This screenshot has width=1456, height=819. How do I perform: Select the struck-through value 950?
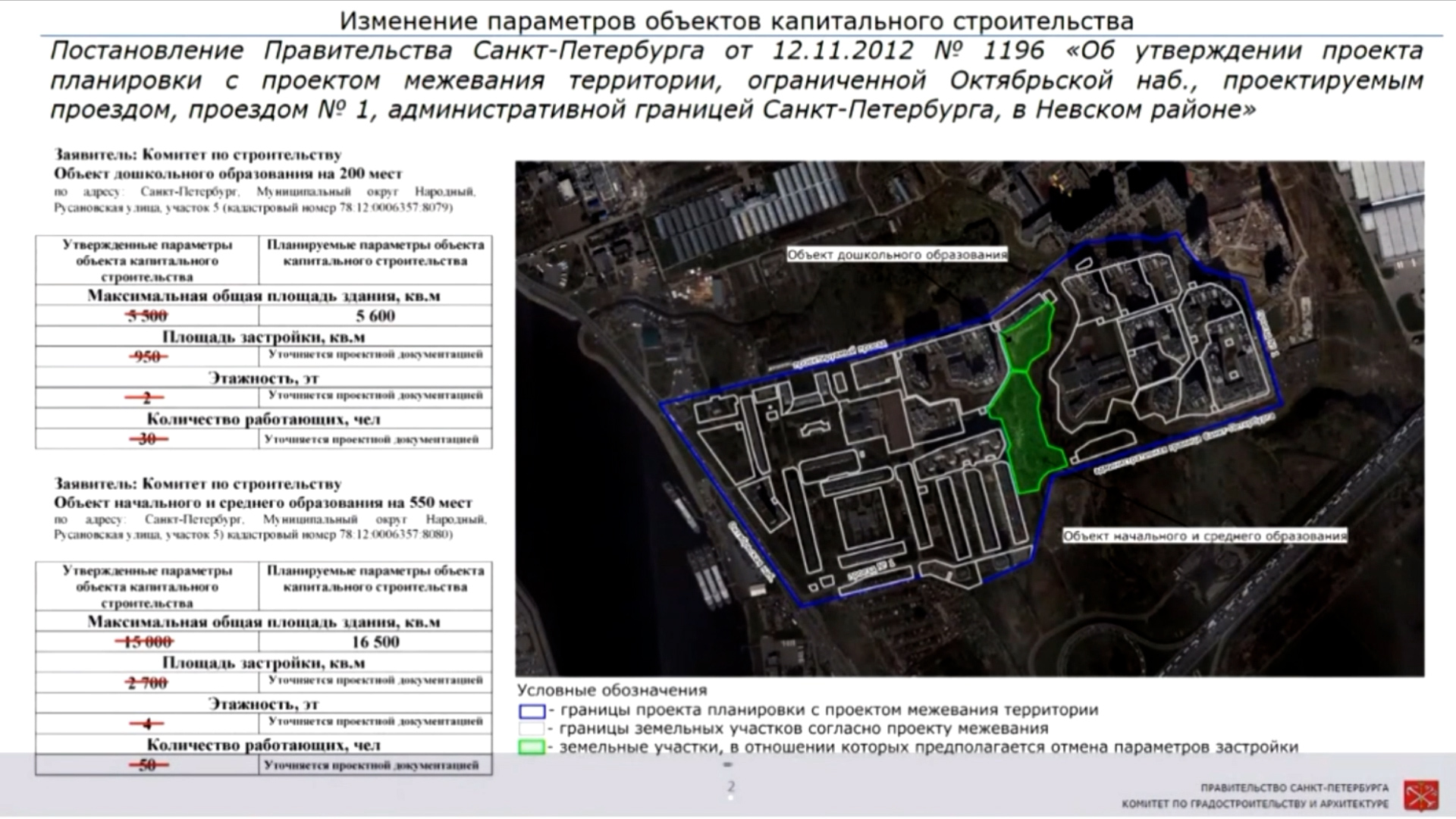pos(147,356)
